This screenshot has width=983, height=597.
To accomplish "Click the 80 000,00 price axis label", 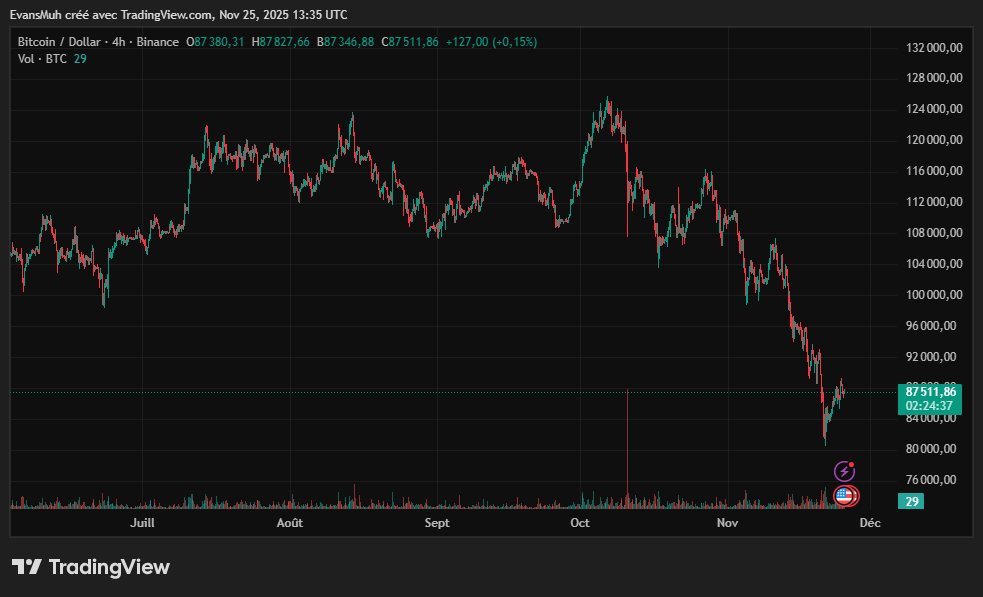I will click(932, 449).
